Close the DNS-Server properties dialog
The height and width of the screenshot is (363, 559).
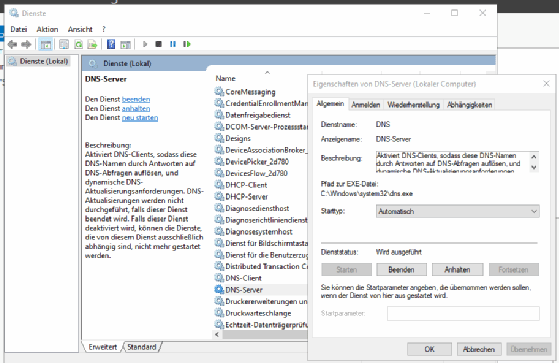pyautogui.click(x=546, y=84)
